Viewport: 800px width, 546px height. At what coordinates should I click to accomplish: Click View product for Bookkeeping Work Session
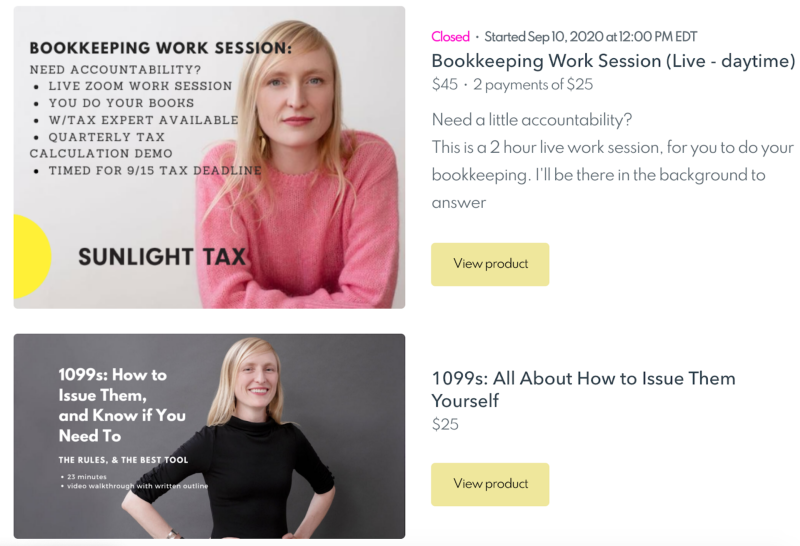tap(490, 264)
